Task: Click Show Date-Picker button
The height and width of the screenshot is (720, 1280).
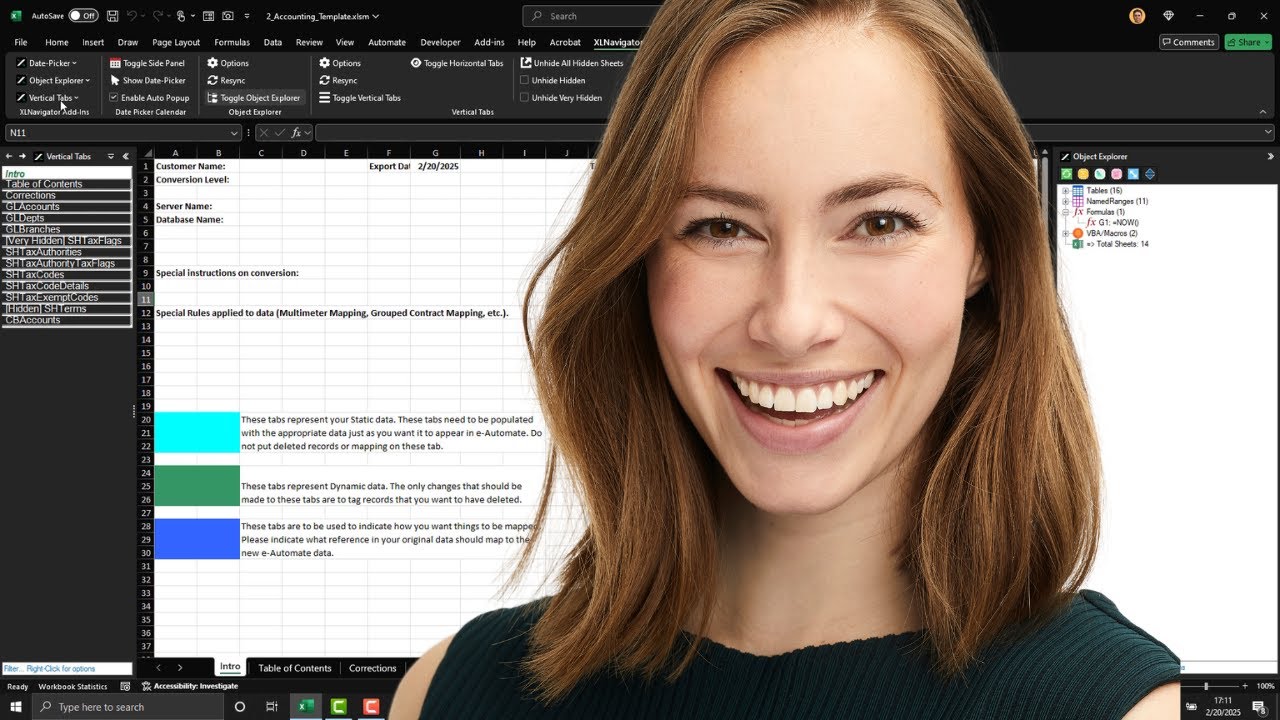Action: pyautogui.click(x=148, y=80)
